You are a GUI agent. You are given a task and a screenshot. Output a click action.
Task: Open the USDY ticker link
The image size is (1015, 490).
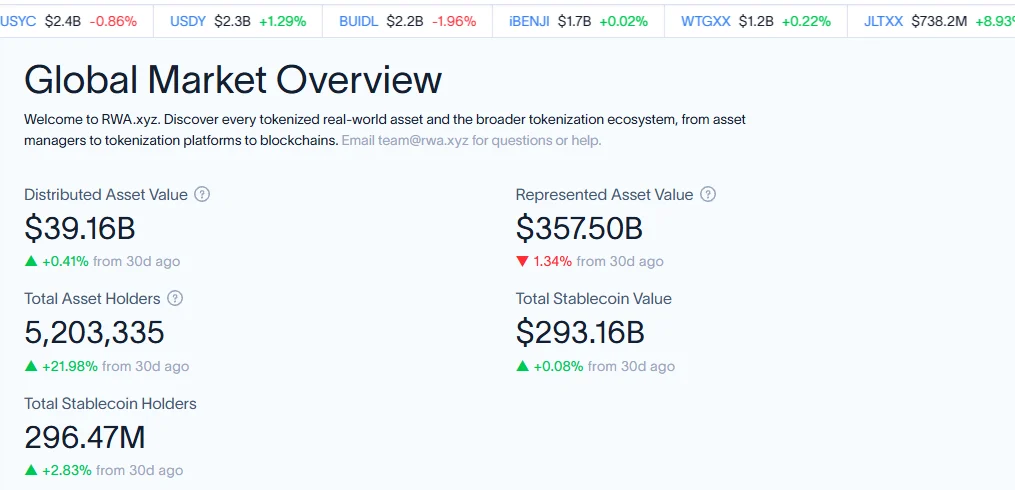pos(188,21)
